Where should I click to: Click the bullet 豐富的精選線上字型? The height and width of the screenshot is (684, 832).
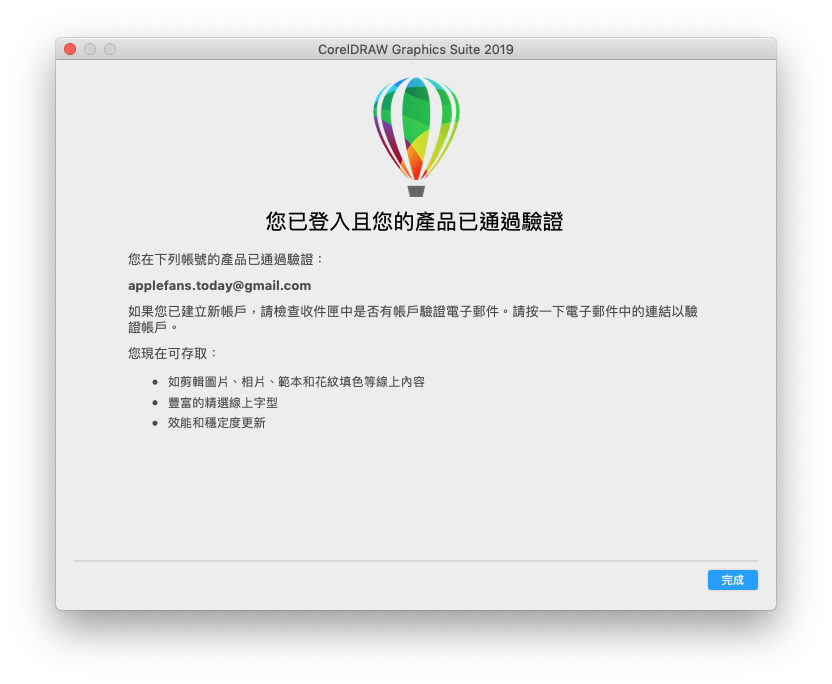[x=223, y=403]
